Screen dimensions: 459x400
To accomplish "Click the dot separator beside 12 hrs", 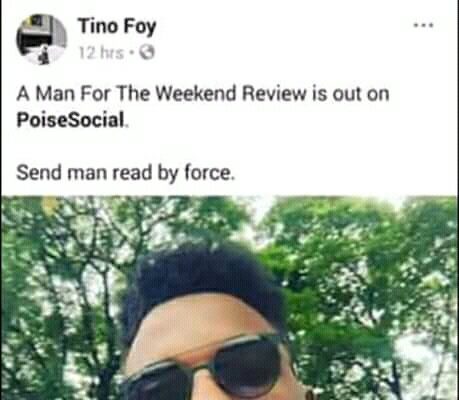I will [132, 53].
